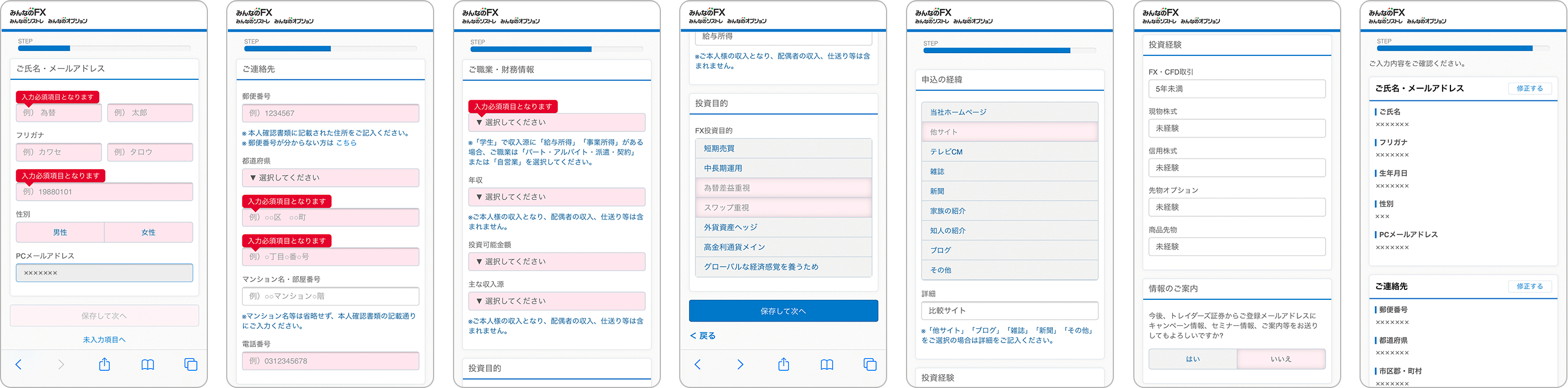Select その他 as application source

pyautogui.click(x=1010, y=270)
